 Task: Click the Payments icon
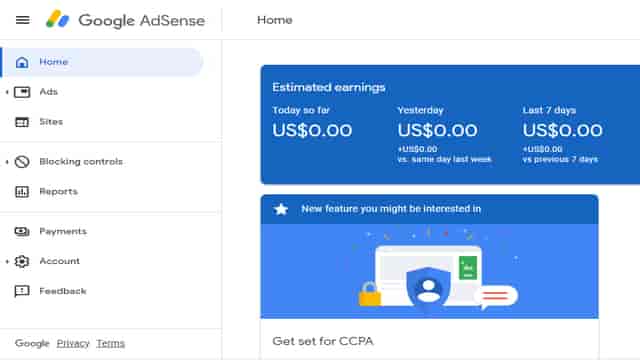click(x=22, y=231)
